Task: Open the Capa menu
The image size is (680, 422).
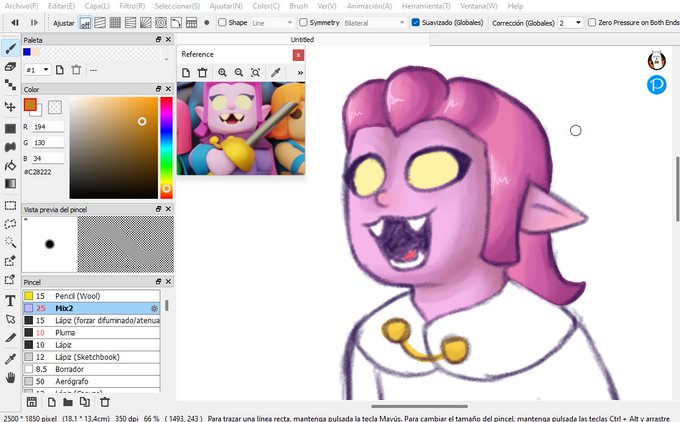Action: (97, 6)
